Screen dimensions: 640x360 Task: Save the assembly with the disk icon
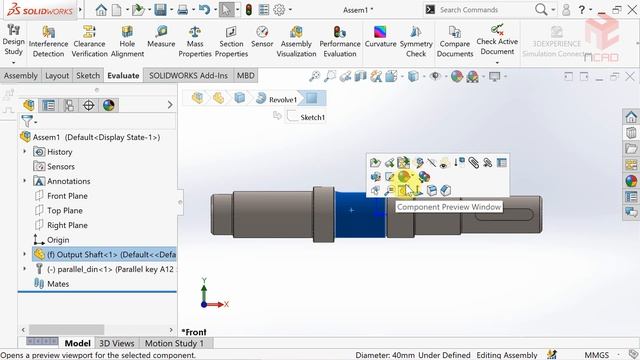160,9
